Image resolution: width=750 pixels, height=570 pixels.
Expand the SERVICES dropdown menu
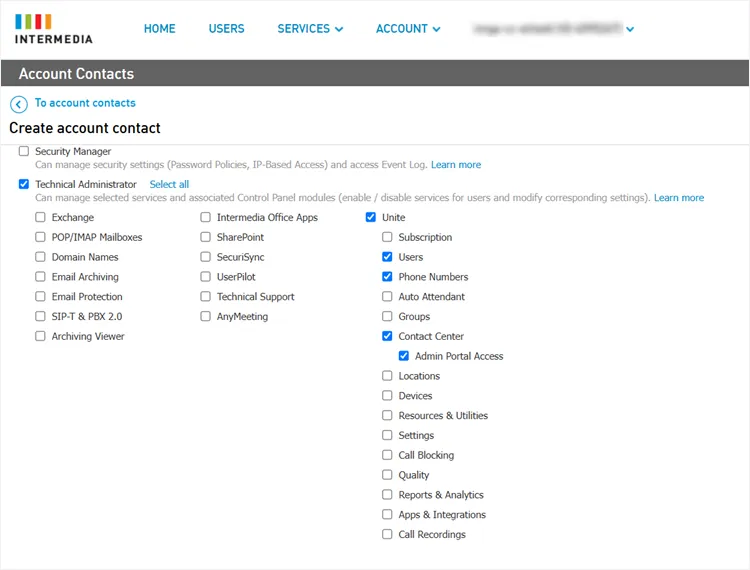(x=310, y=29)
